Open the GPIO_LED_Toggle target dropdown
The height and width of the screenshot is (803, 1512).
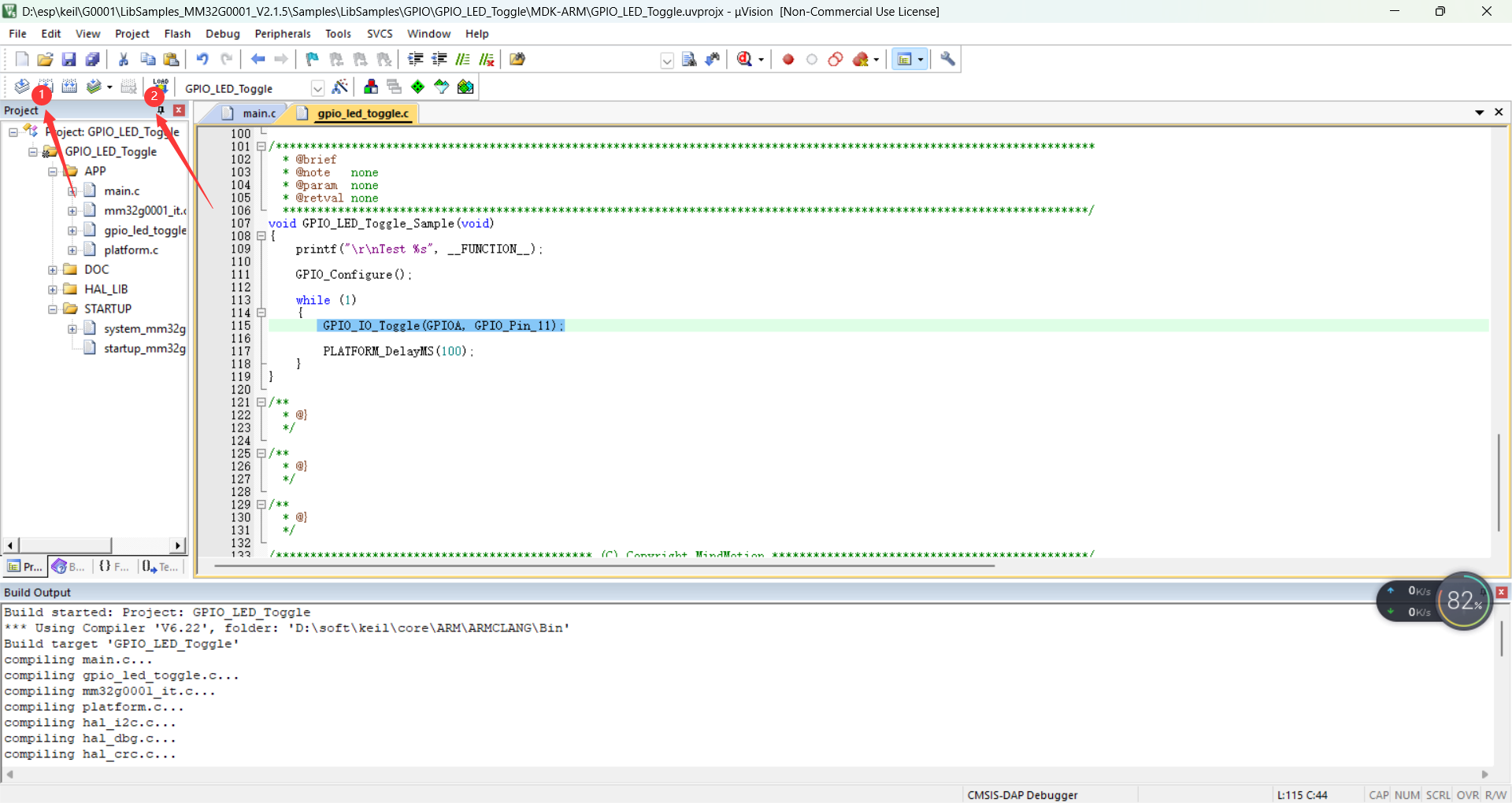pos(317,88)
